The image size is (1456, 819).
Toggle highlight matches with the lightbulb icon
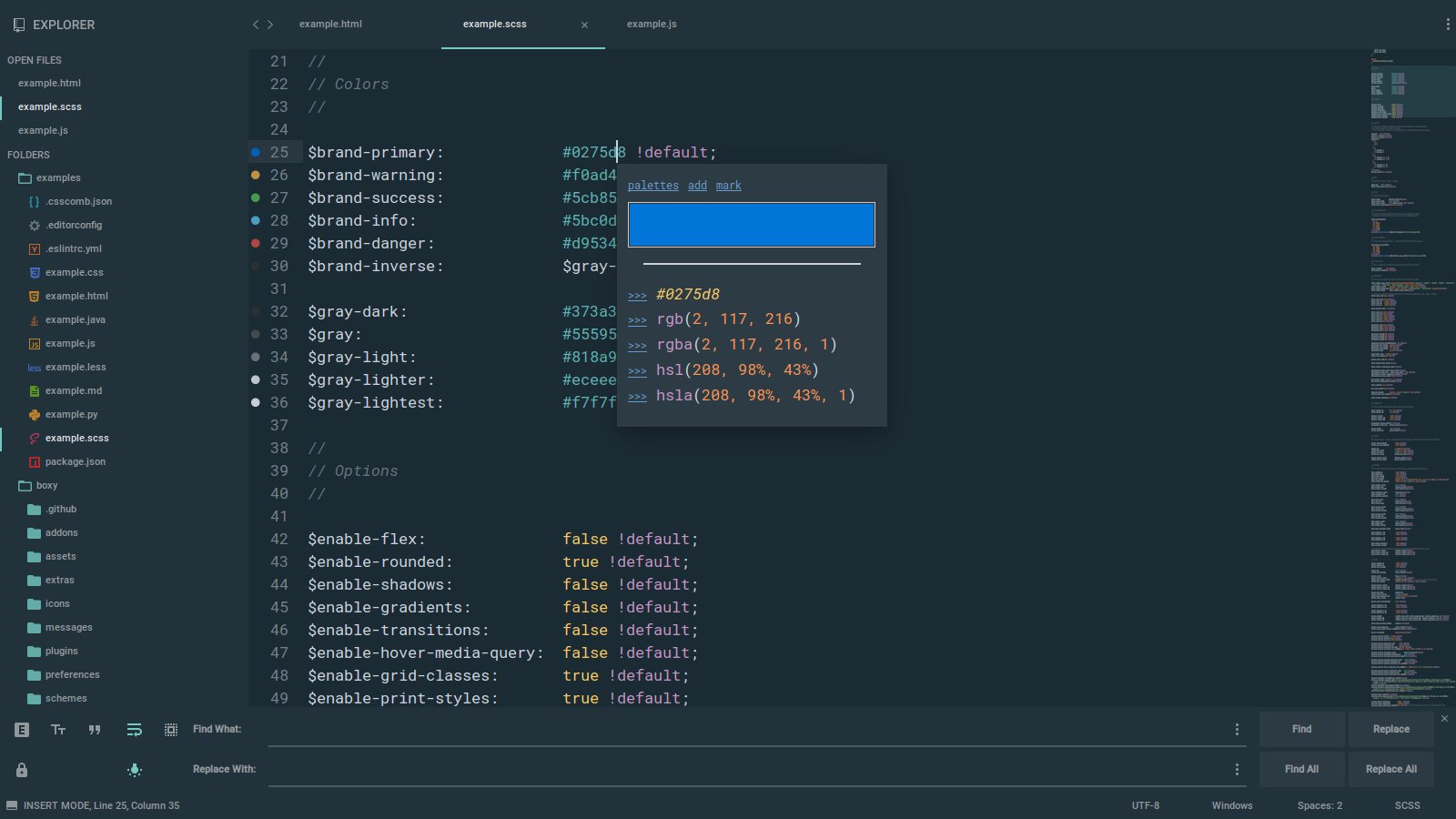(x=135, y=770)
